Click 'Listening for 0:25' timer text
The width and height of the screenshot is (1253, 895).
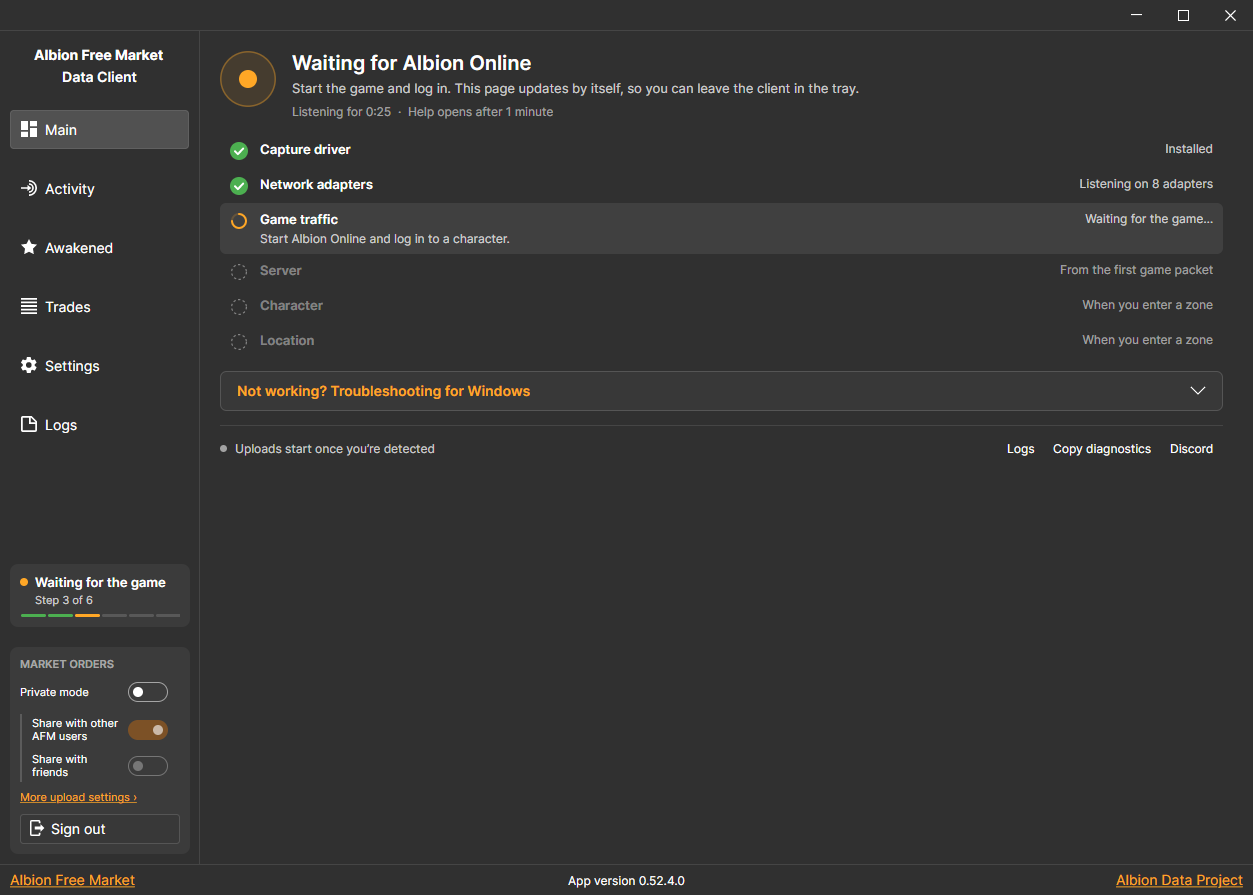click(x=341, y=112)
